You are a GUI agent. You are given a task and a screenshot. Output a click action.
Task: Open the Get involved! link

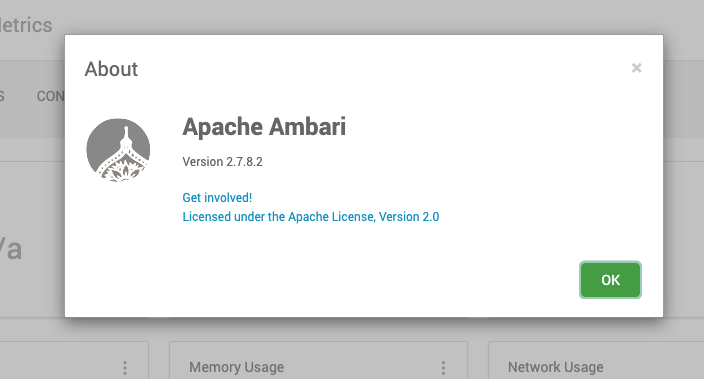coord(217,198)
